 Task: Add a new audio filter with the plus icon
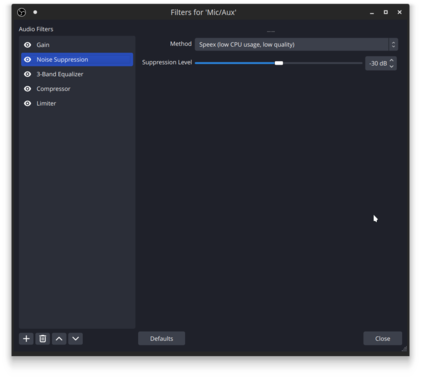pyautogui.click(x=26, y=339)
